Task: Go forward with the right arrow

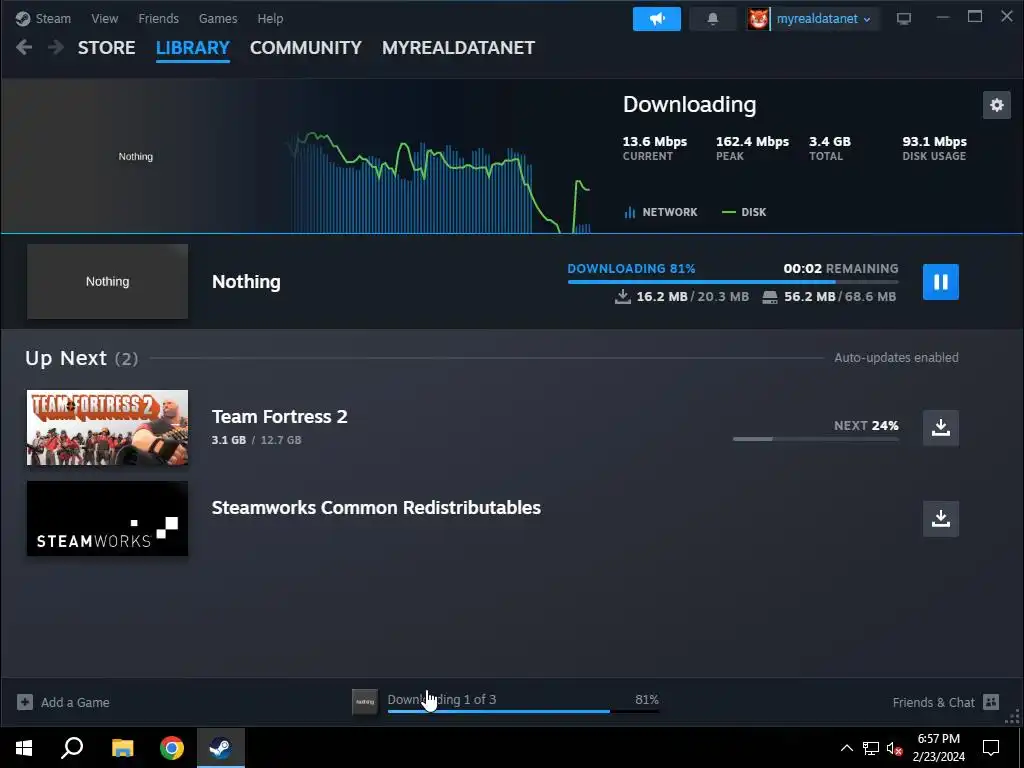Action: 56,47
